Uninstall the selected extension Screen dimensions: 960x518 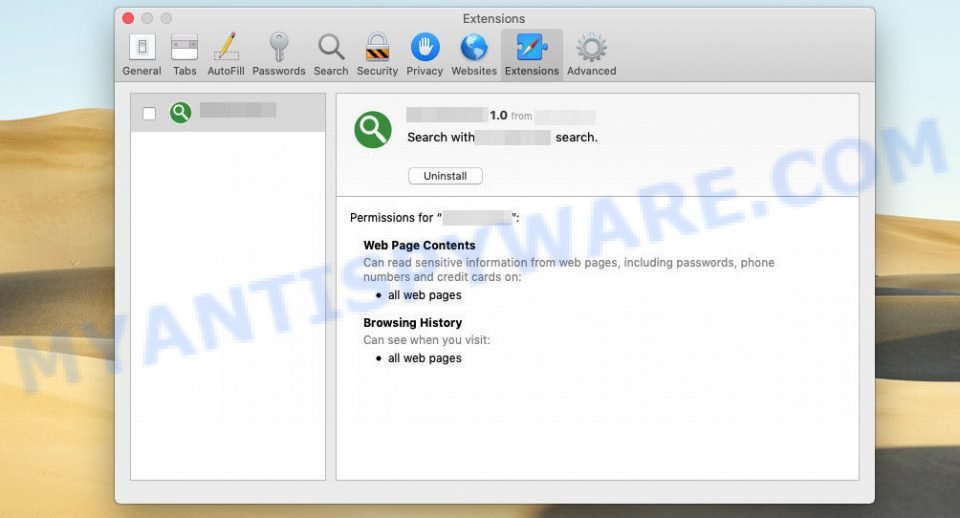coord(445,176)
